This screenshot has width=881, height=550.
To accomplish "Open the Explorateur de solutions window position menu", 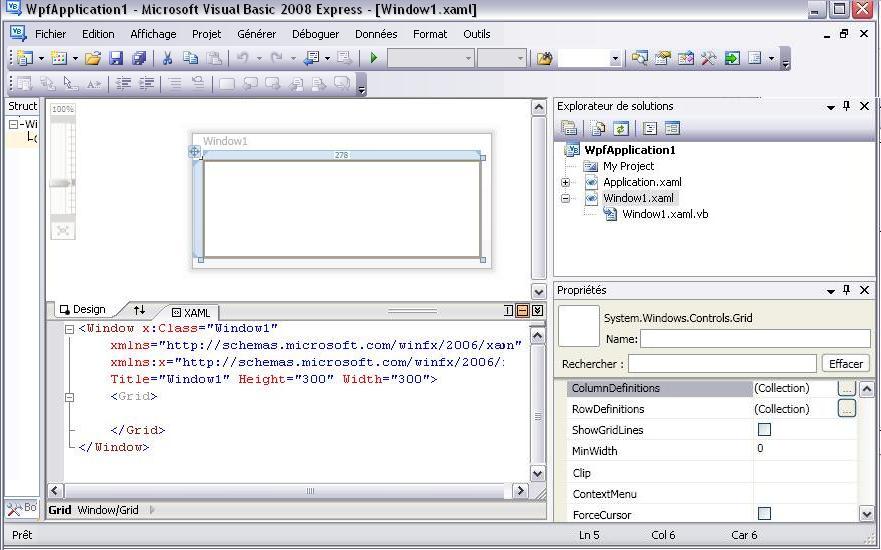I will (x=830, y=107).
